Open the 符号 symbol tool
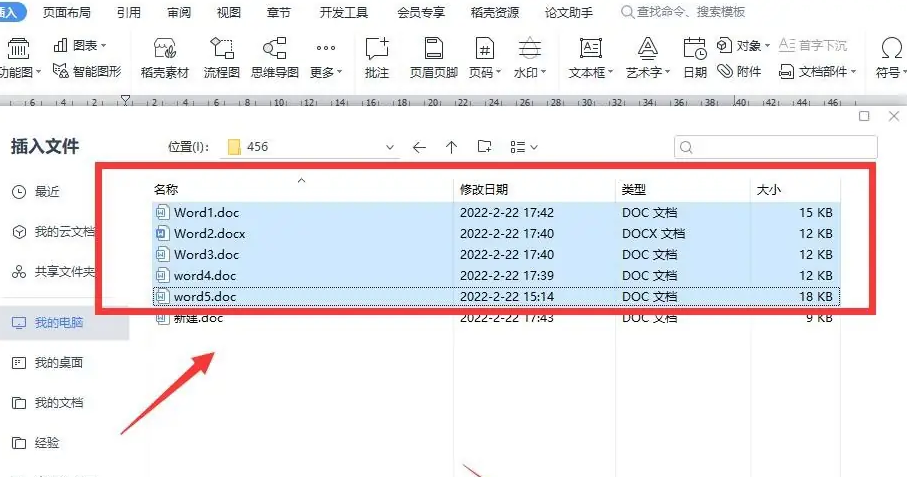 (x=890, y=58)
